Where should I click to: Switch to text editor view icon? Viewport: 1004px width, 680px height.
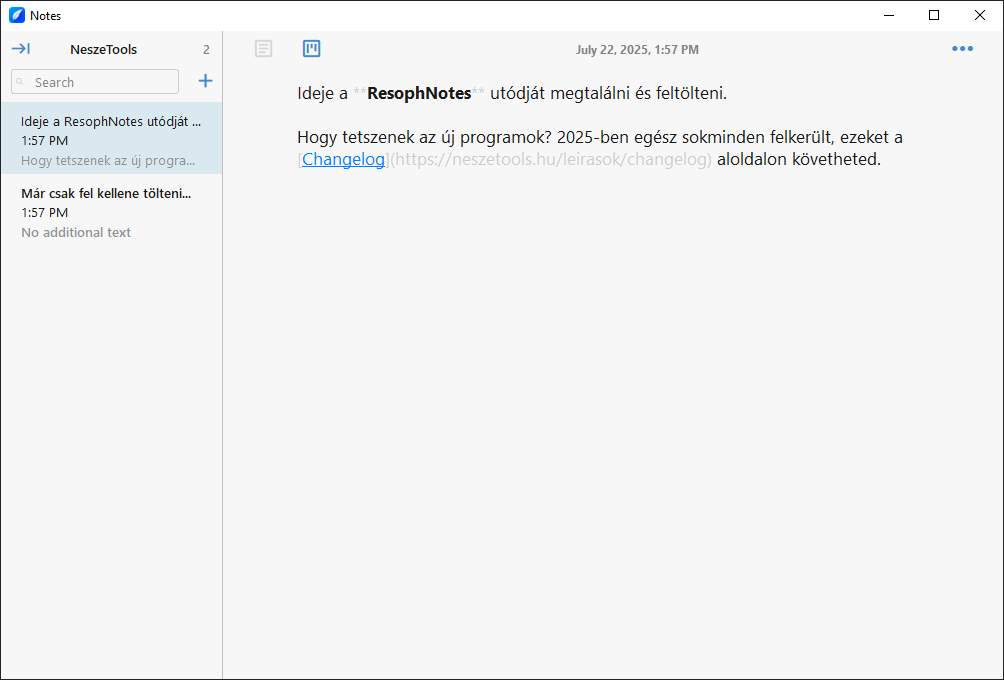click(x=263, y=49)
